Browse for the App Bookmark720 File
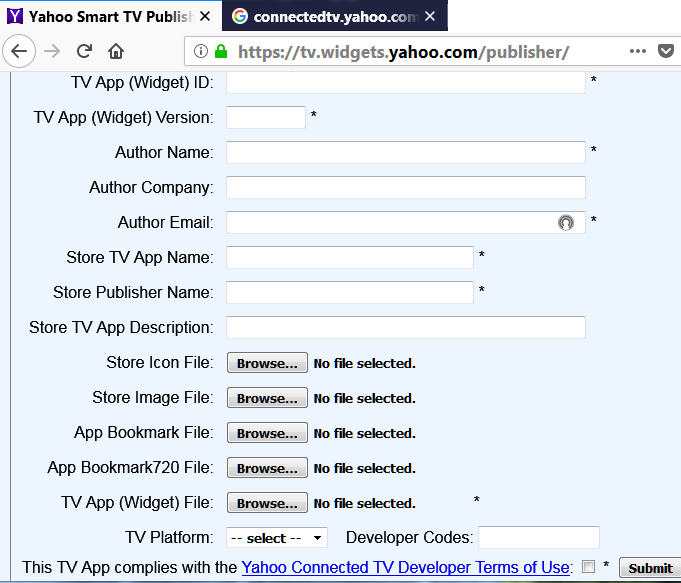The height and width of the screenshot is (583, 681). [267, 469]
